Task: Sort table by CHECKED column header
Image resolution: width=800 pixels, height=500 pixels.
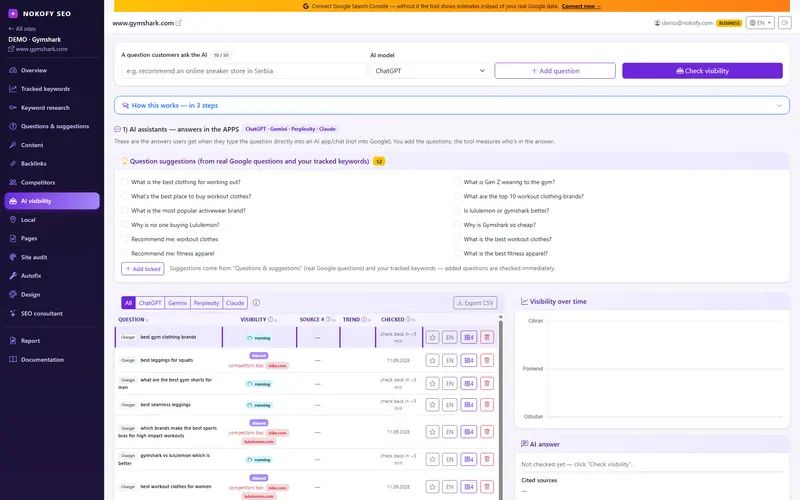Action: click(x=397, y=319)
